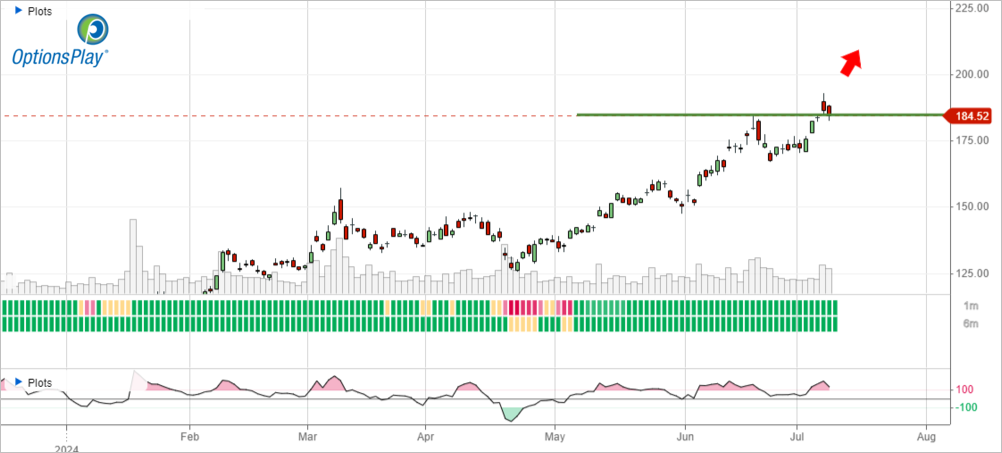Click the 125.00 price axis label
This screenshot has width=1002, height=453.
point(971,273)
